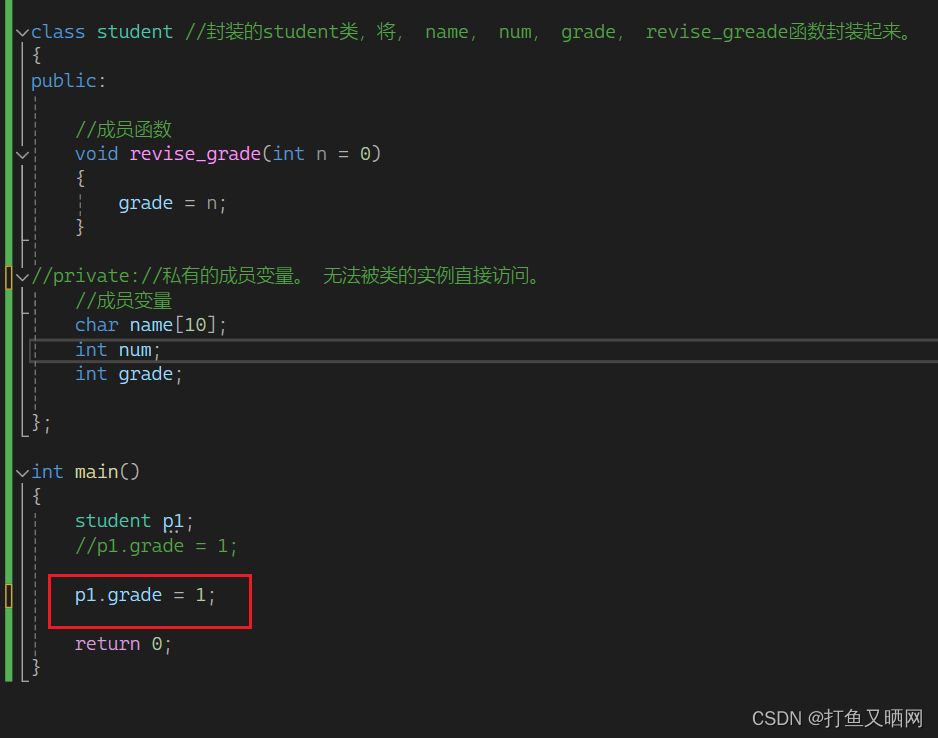Collapse the //private comment region
This screenshot has height=738, width=938.
(x=23, y=277)
